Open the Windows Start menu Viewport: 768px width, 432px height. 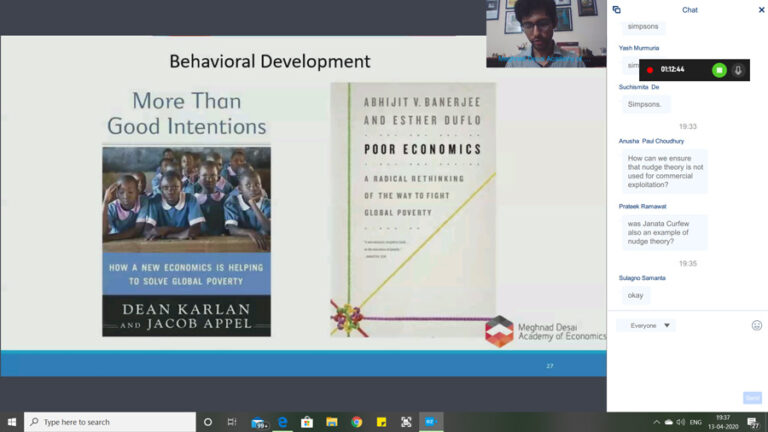tap(12, 422)
